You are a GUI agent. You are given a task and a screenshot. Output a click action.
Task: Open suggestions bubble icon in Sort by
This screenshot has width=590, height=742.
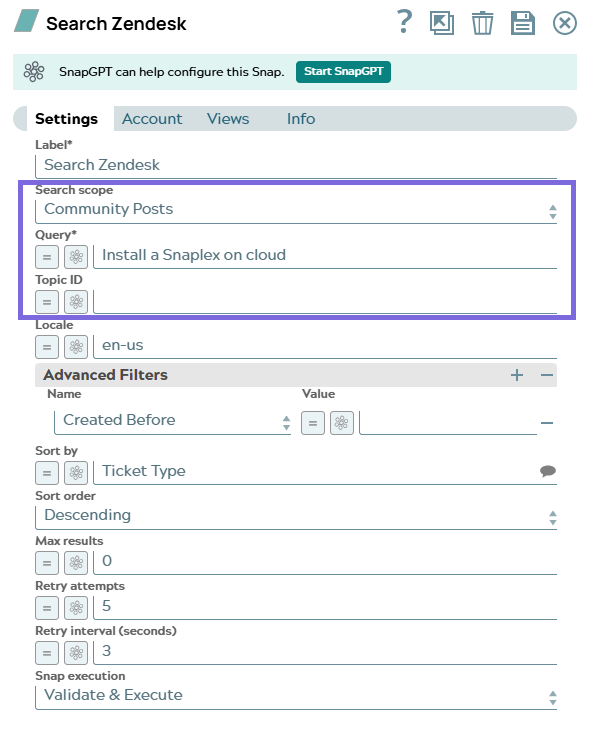547,471
